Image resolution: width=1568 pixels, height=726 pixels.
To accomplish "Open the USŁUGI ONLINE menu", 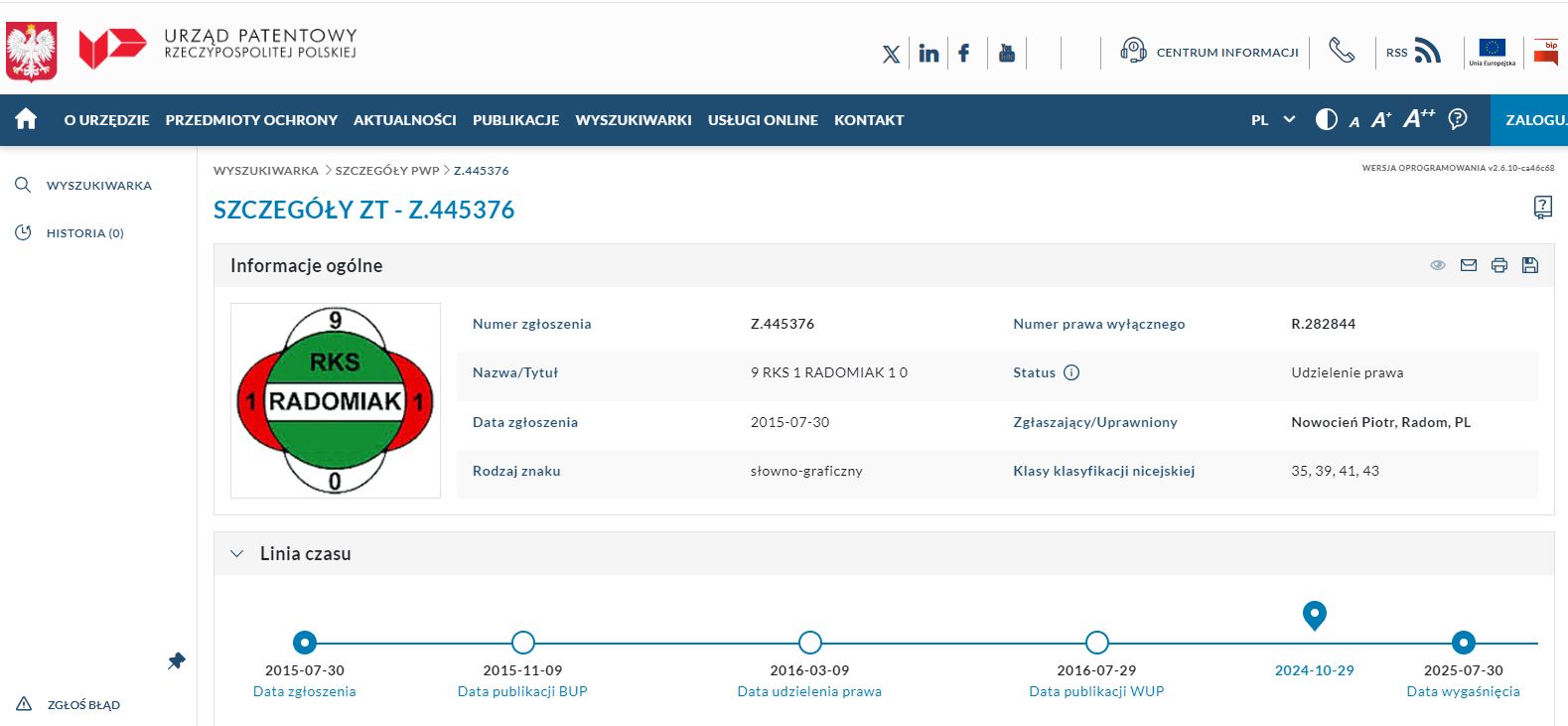I will [x=763, y=119].
